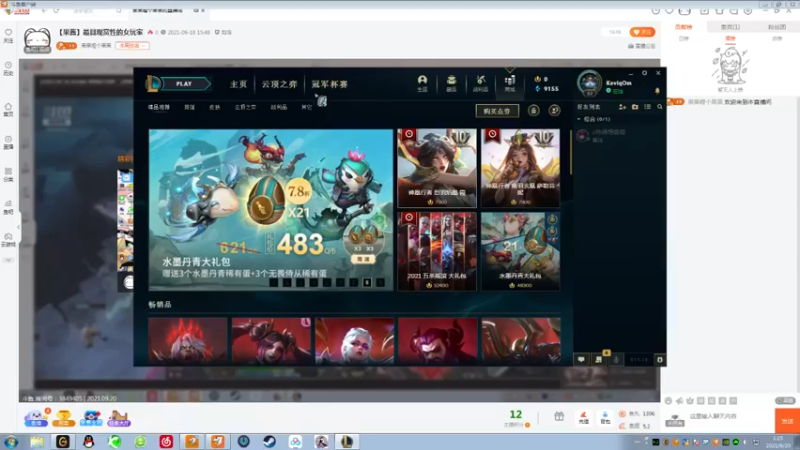Open the 主播公告 announcement link
This screenshot has width=800, height=450.
point(641,46)
